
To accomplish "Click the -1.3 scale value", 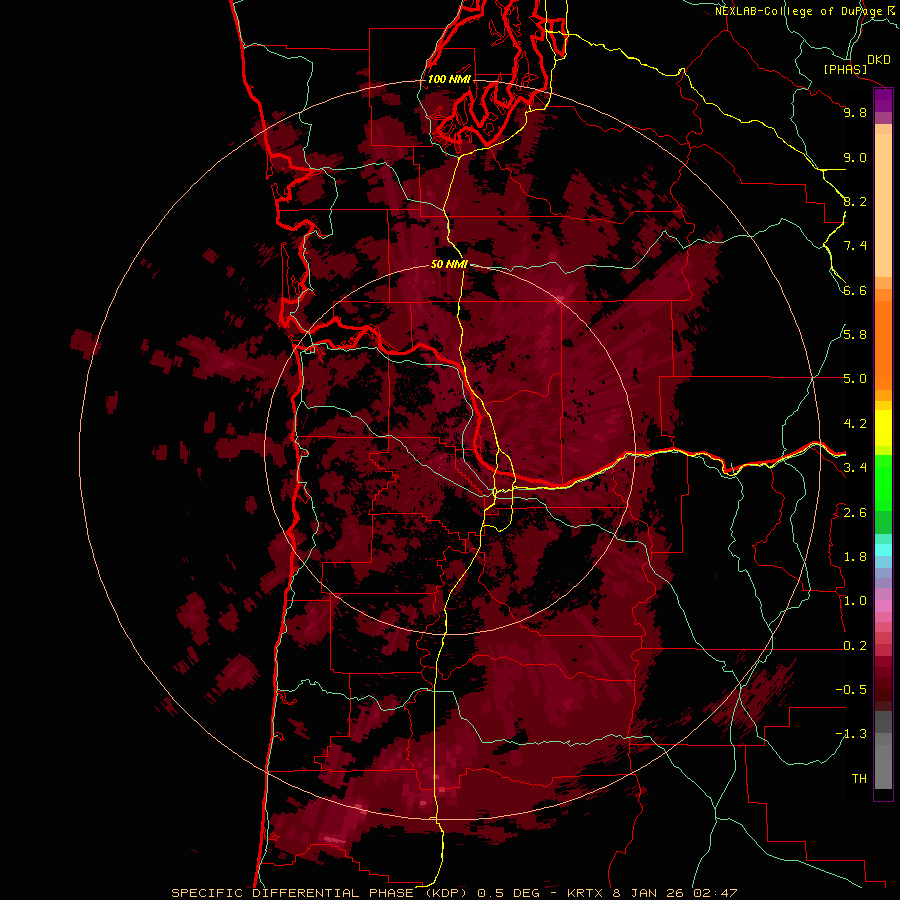I will click(851, 734).
